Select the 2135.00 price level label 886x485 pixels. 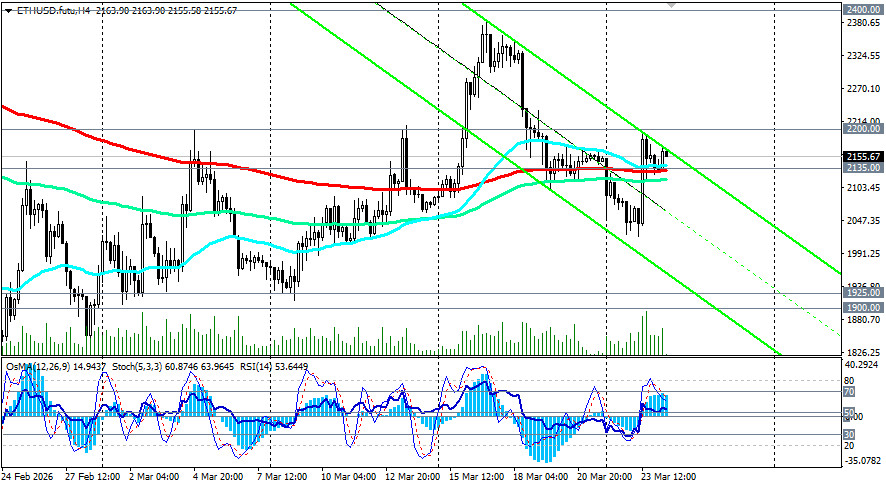862,168
